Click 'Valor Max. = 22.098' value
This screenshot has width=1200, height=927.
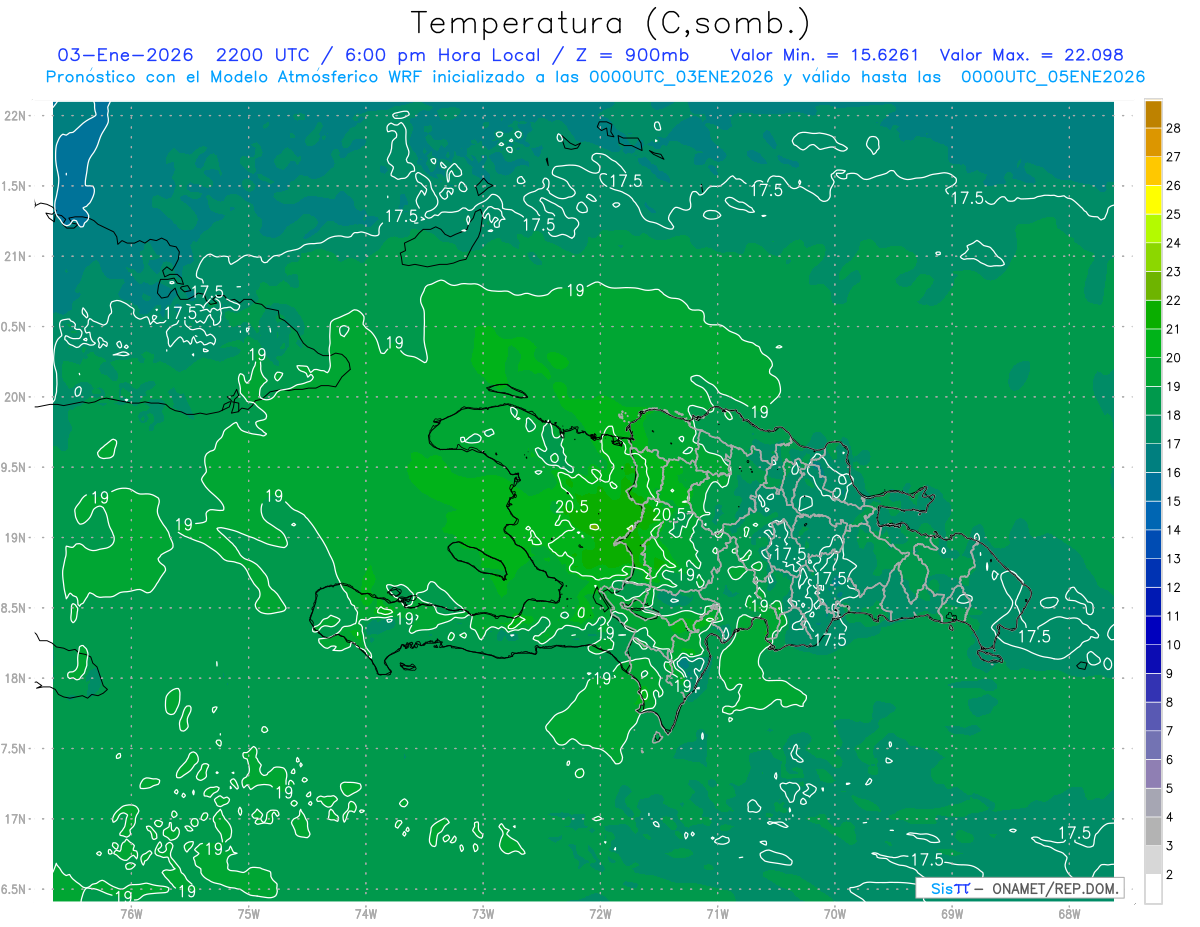click(x=1032, y=55)
